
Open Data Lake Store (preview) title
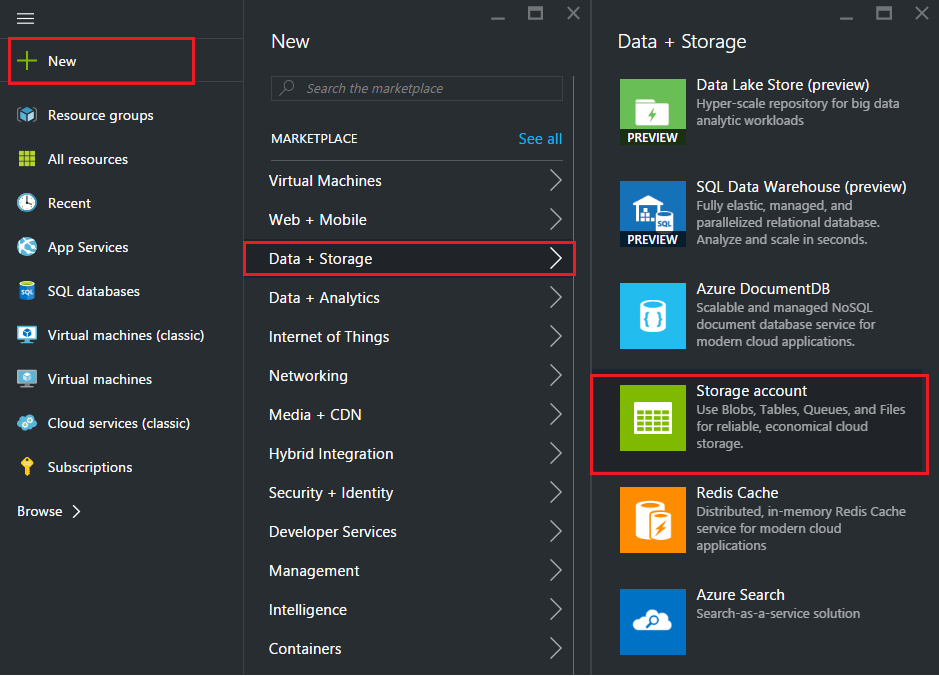tap(783, 85)
